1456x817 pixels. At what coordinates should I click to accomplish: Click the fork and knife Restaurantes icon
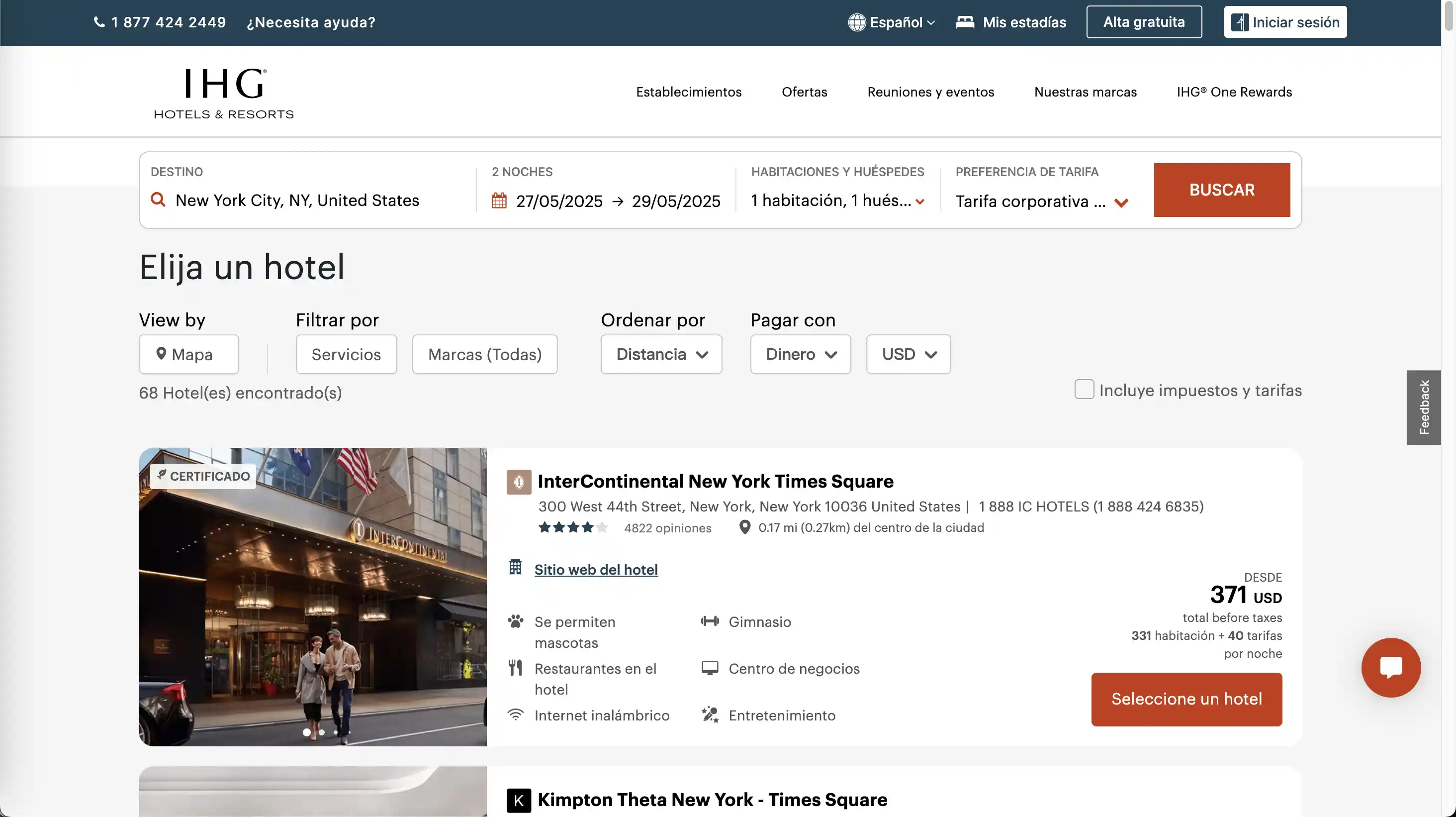coord(515,668)
